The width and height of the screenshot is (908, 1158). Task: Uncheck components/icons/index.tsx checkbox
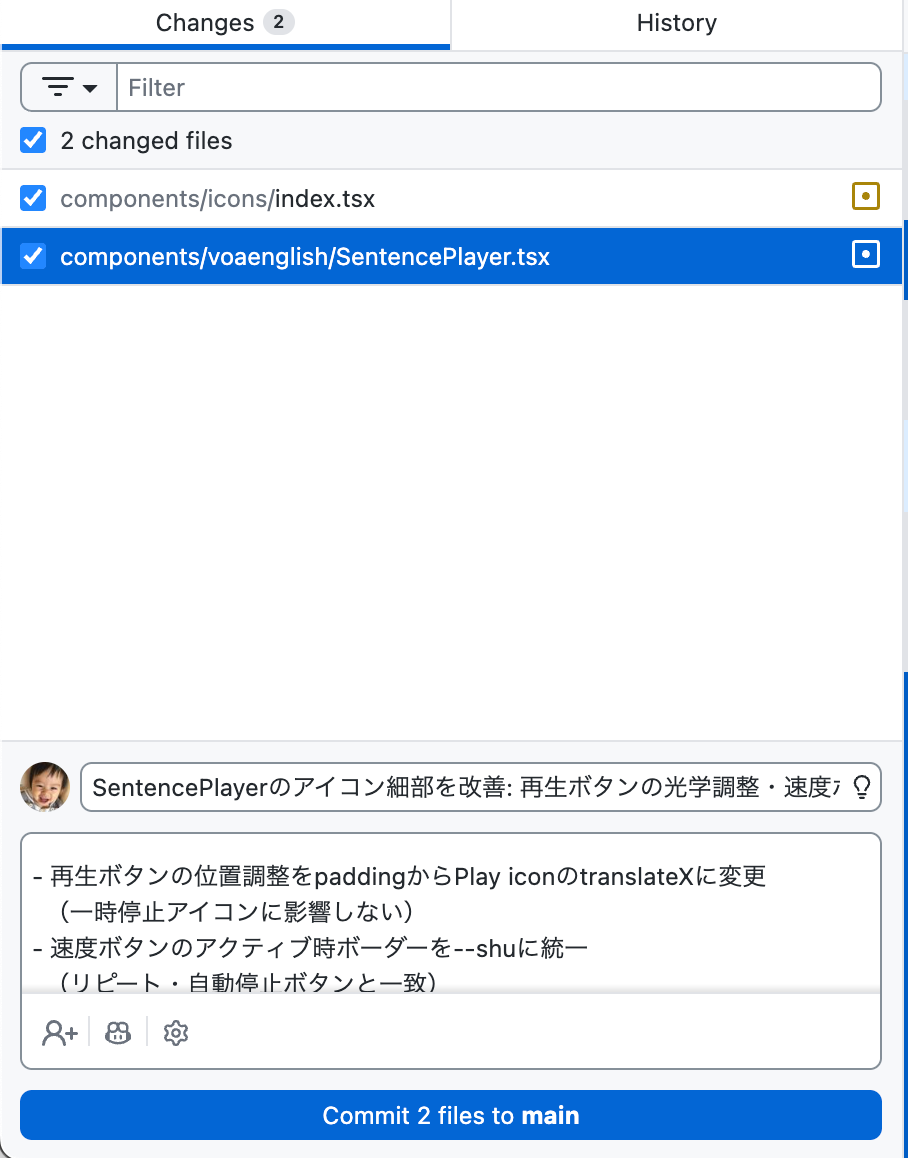[x=33, y=198]
